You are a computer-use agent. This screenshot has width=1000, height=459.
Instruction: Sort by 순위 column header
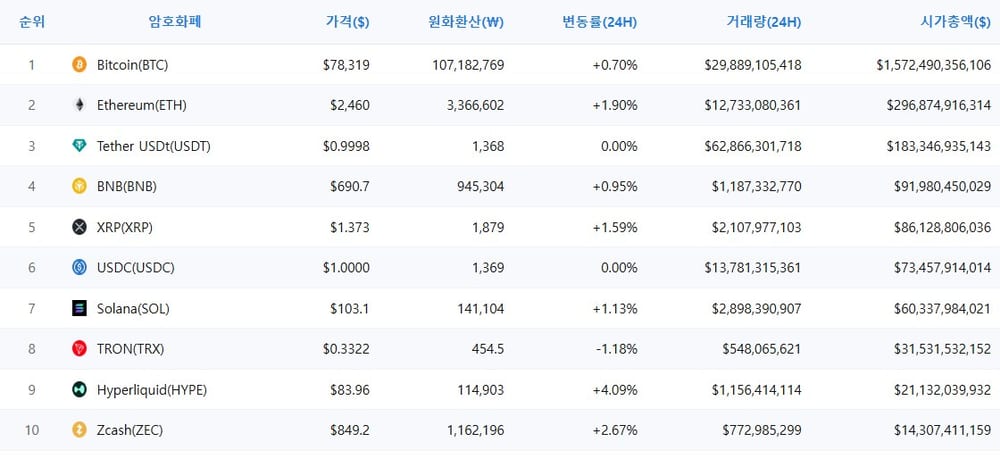pos(32,22)
